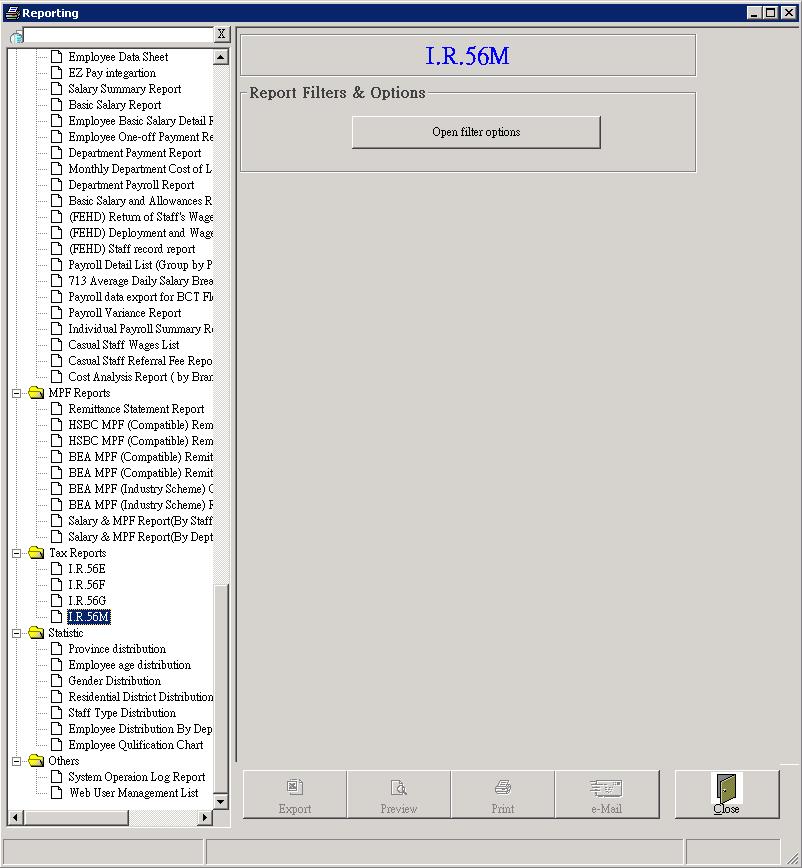Click the e-Mail icon button
The height and width of the screenshot is (868, 802).
tap(606, 788)
